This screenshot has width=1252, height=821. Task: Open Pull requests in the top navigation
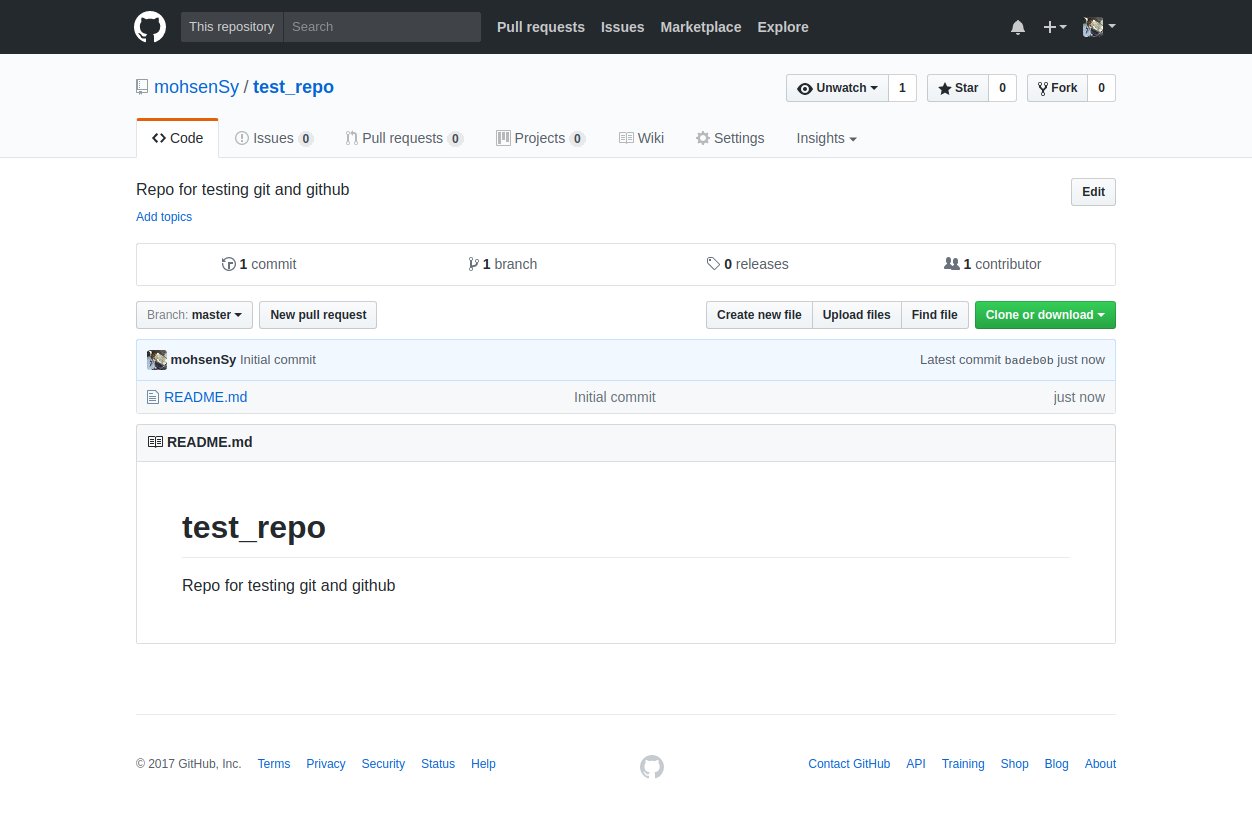(x=541, y=27)
